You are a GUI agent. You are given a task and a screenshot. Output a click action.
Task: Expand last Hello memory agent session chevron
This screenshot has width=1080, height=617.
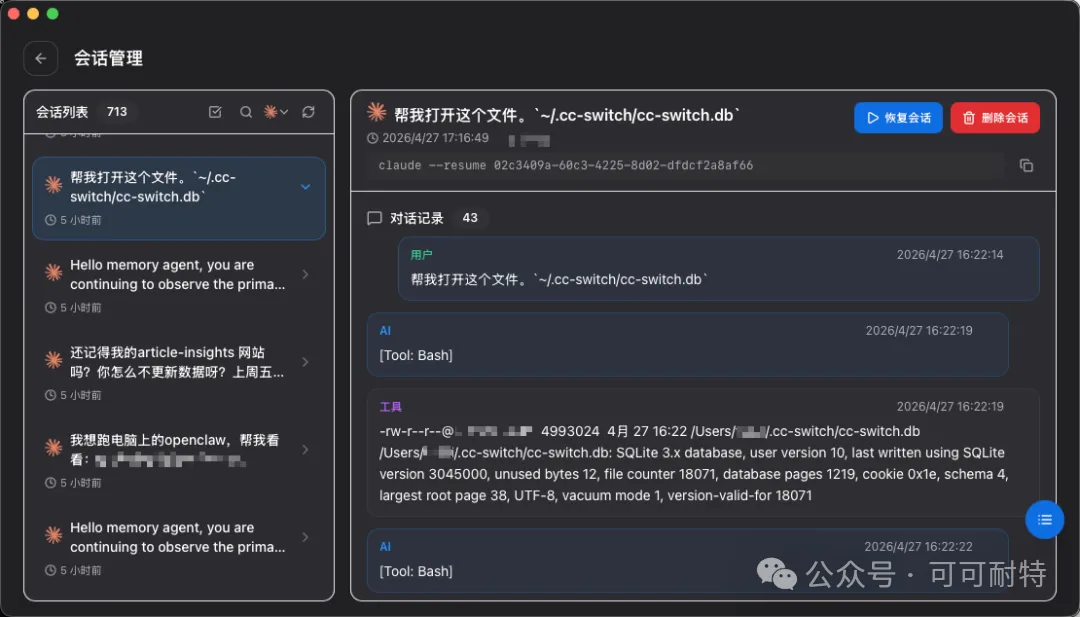coord(306,537)
